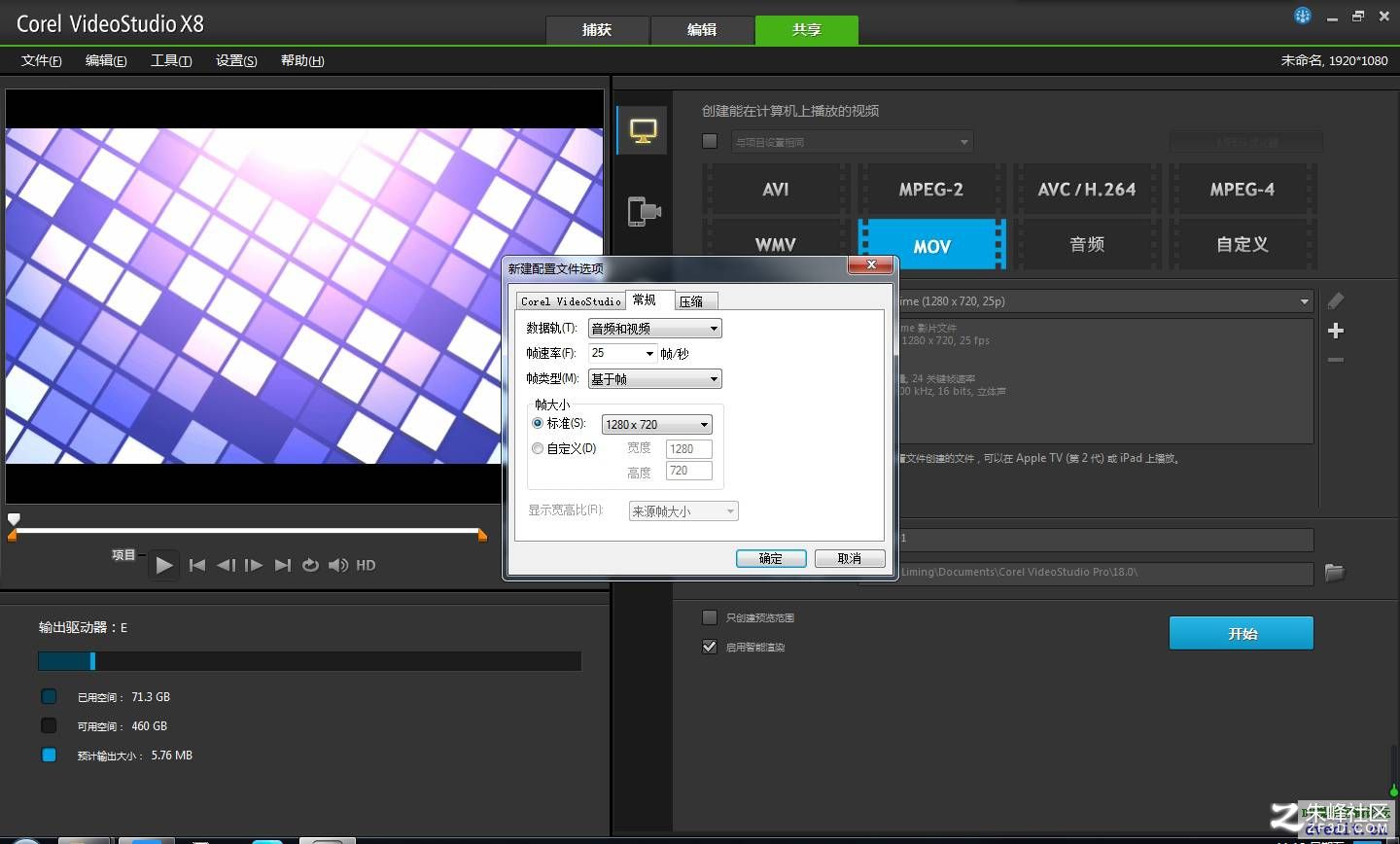
Task: Select the WMV format tile
Action: [x=776, y=244]
